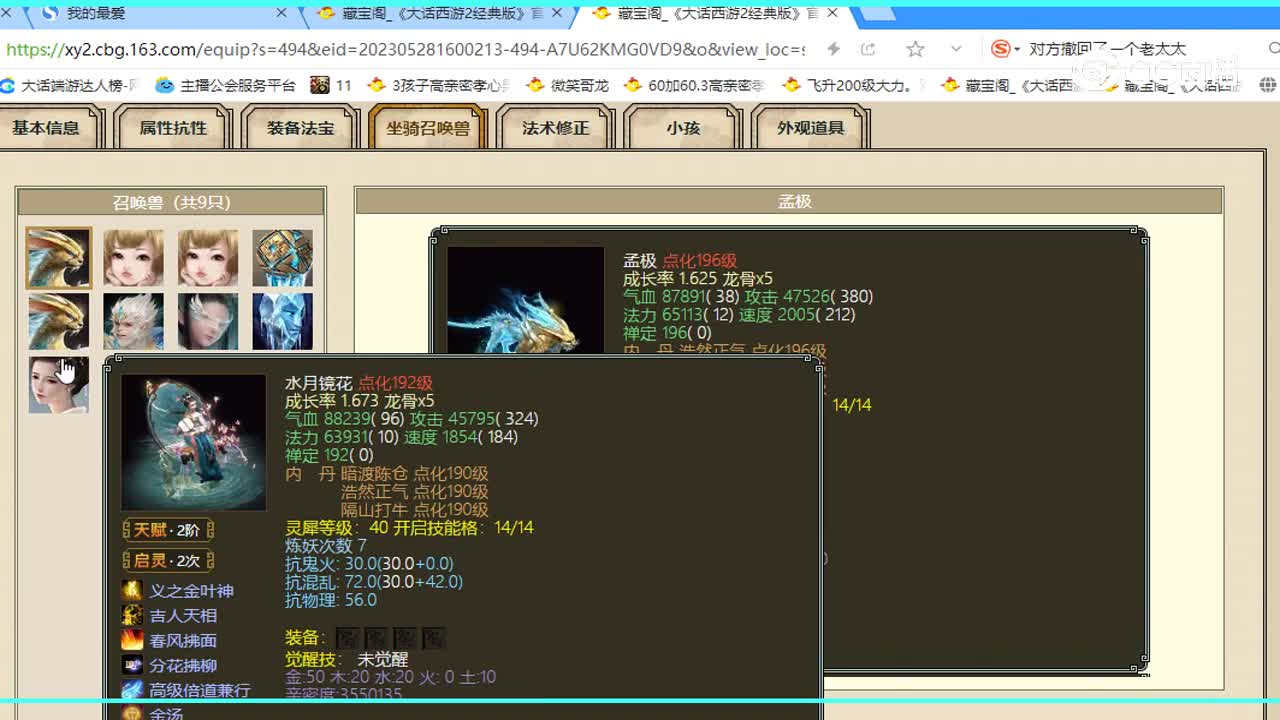Click the first empty 装备 slot
Image resolution: width=1280 pixels, height=720 pixels.
(347, 638)
